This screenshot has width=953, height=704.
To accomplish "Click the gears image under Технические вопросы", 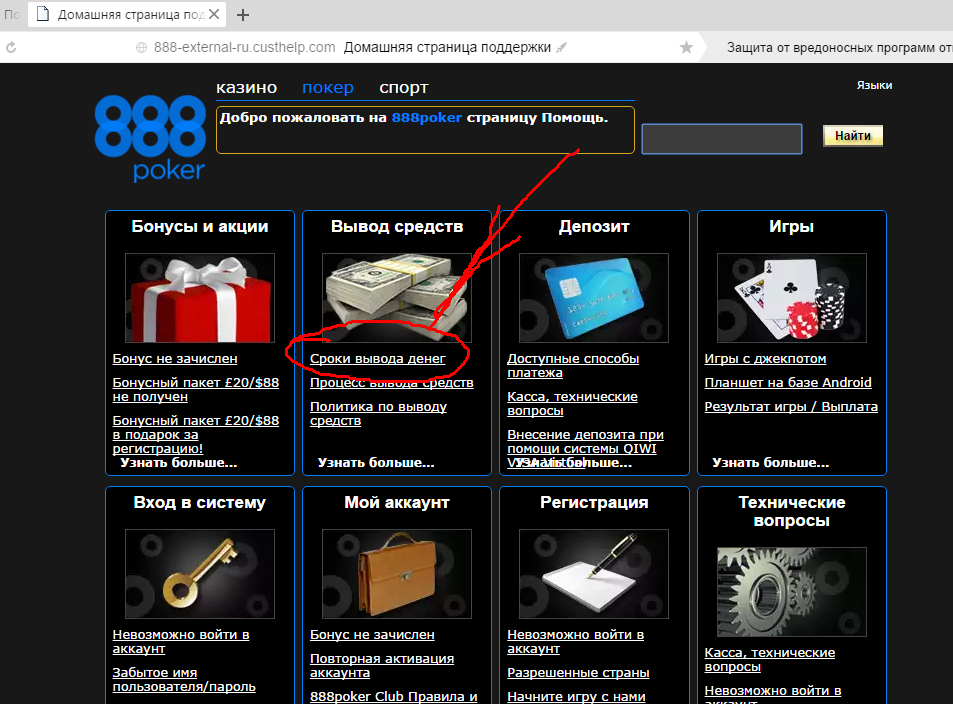I will pos(791,592).
